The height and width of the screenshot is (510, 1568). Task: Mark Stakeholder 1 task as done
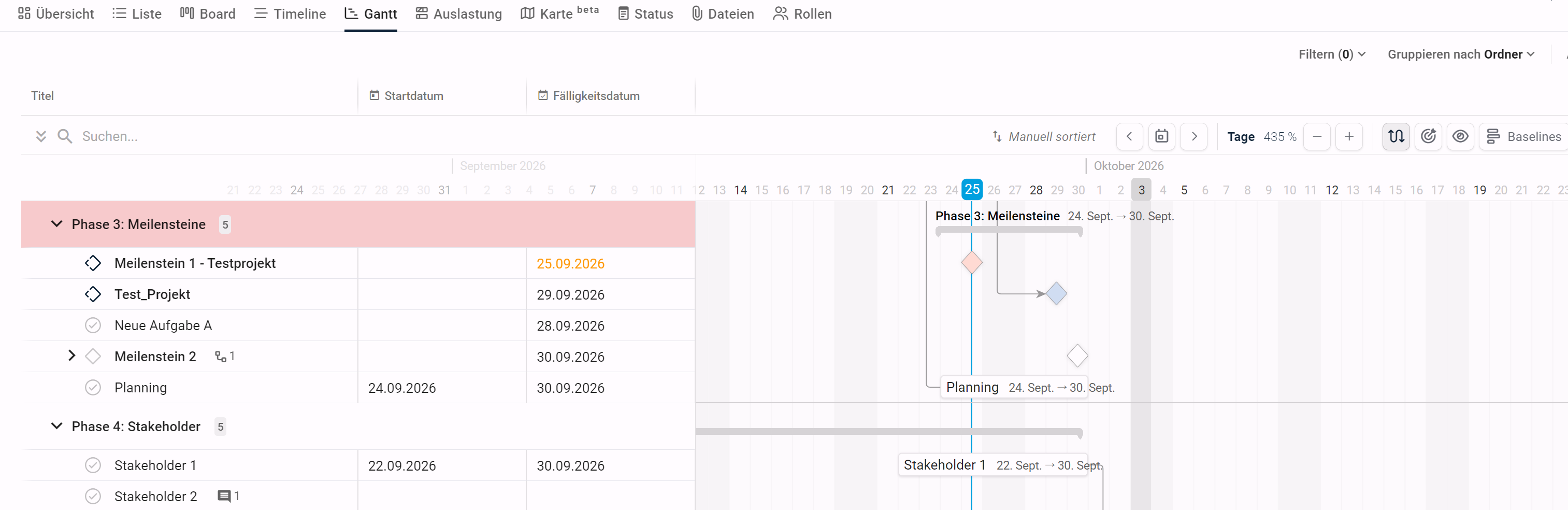pyautogui.click(x=93, y=465)
